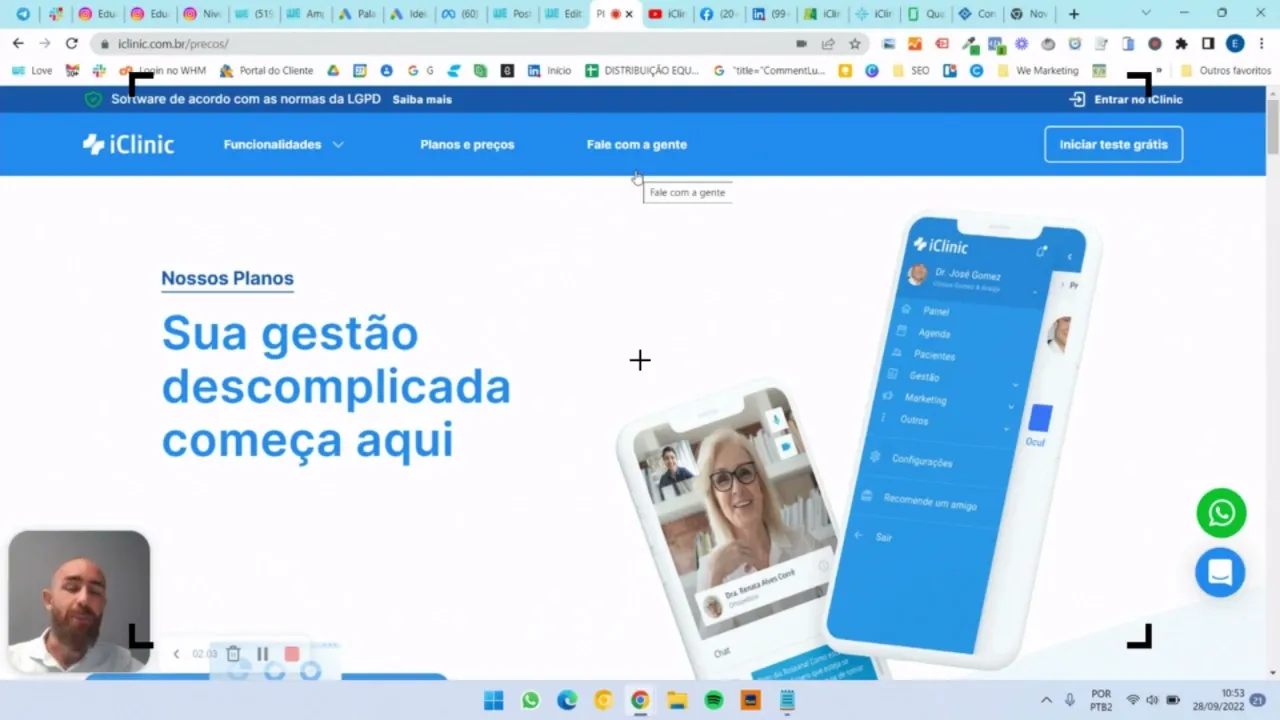Open the Saiba mais link in LGPD banner
Image resolution: width=1280 pixels, height=720 pixels.
pos(422,100)
